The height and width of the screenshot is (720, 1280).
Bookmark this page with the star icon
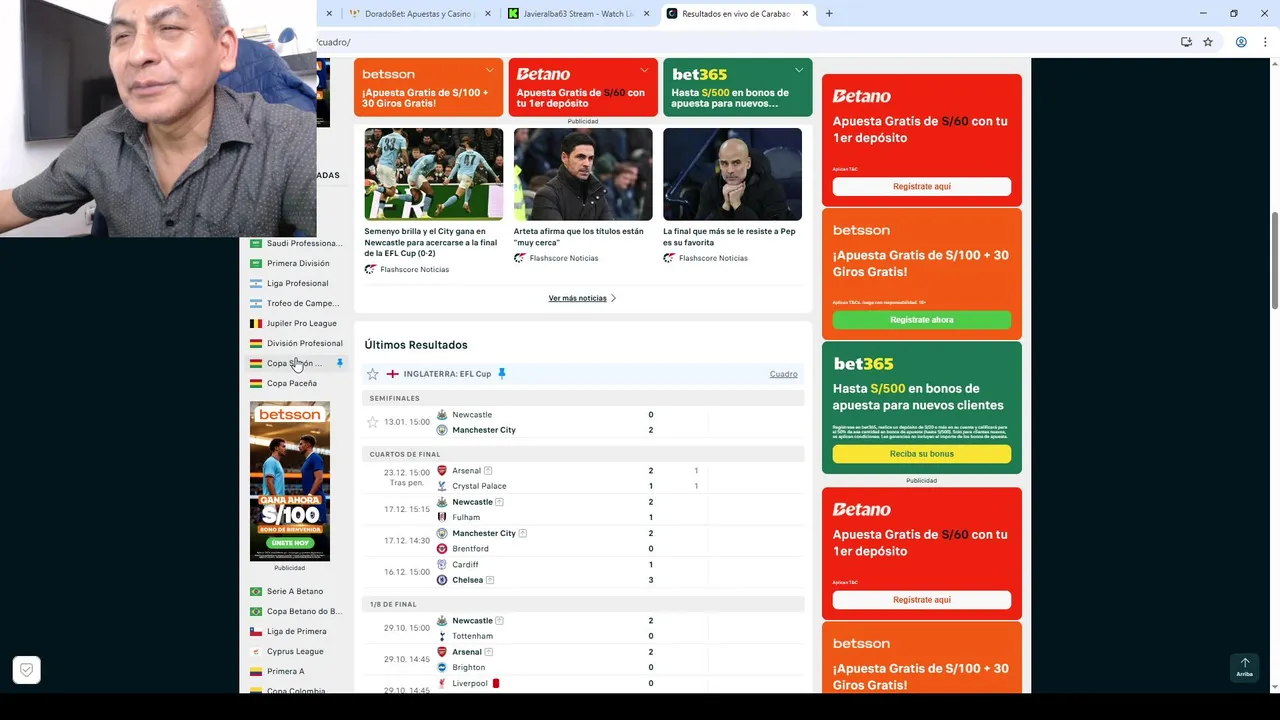(x=1208, y=42)
